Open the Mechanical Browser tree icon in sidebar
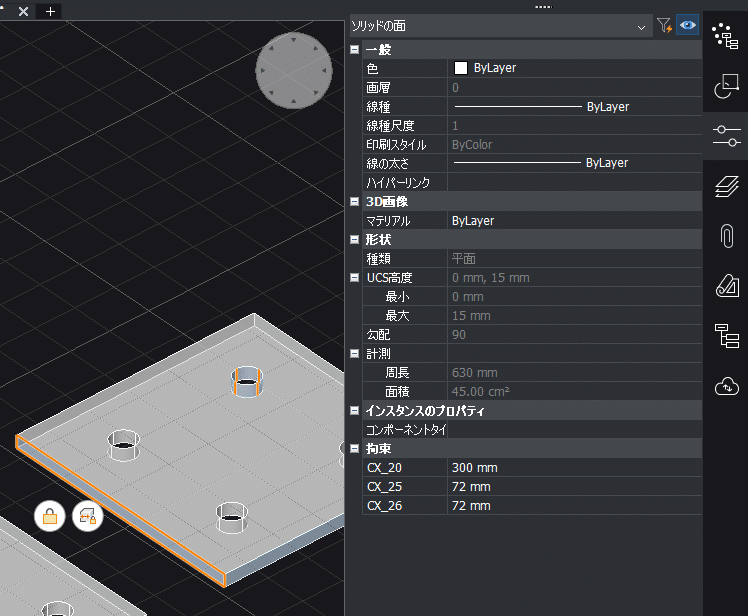748x616 pixels. (x=727, y=335)
